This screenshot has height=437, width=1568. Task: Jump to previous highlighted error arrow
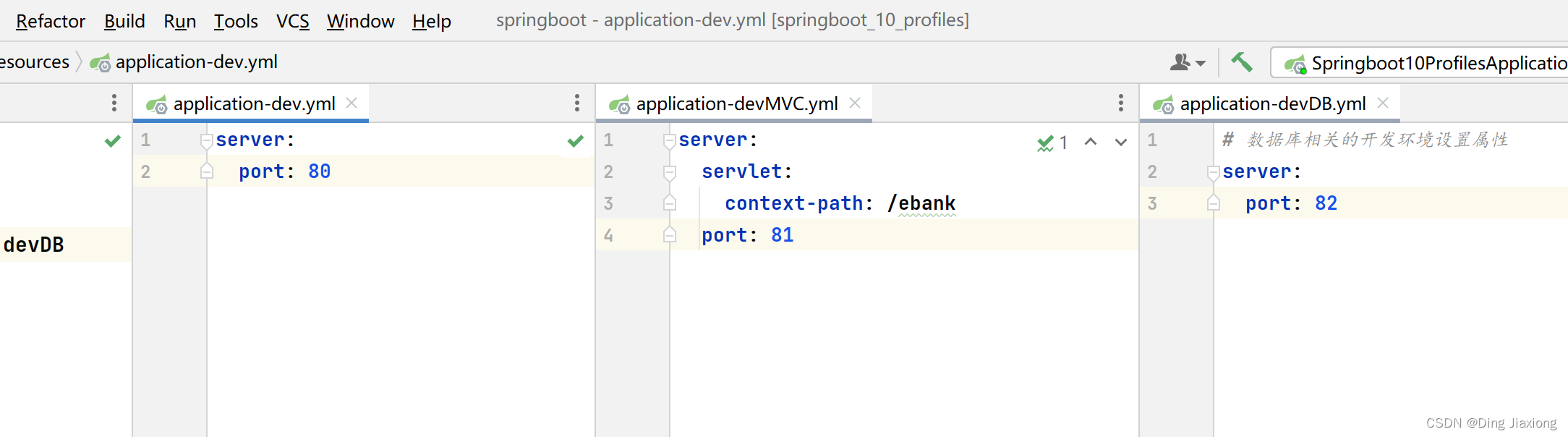pyautogui.click(x=1091, y=142)
